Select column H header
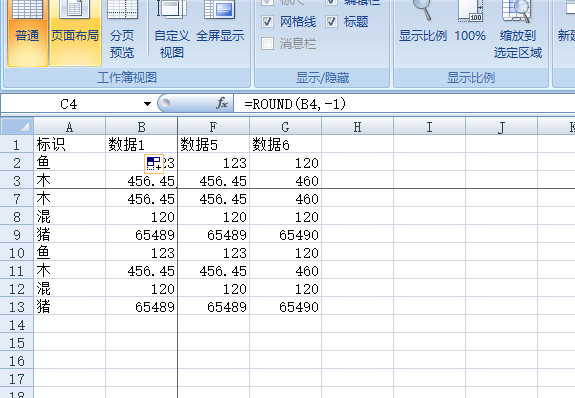Image resolution: width=575 pixels, height=398 pixels. pyautogui.click(x=358, y=127)
